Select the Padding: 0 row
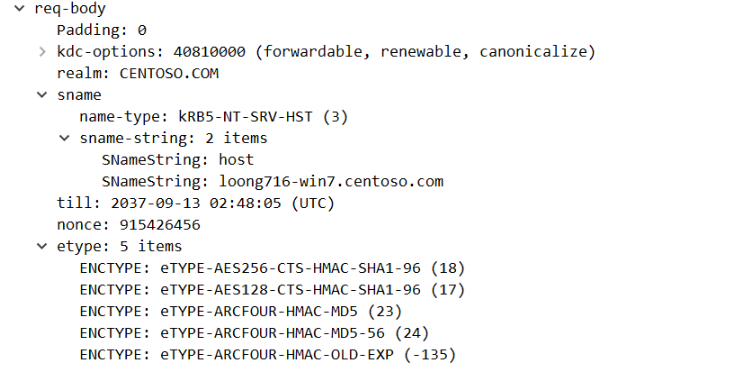The image size is (729, 372). point(102,30)
